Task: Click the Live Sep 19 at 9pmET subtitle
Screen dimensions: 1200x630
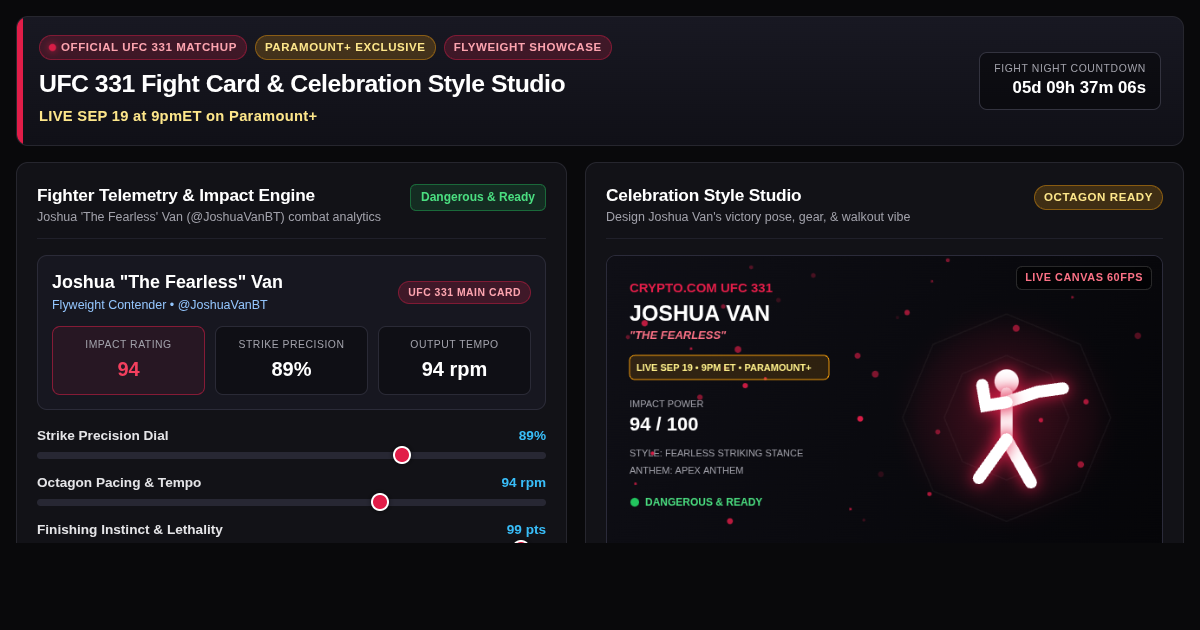Action: pos(178,116)
